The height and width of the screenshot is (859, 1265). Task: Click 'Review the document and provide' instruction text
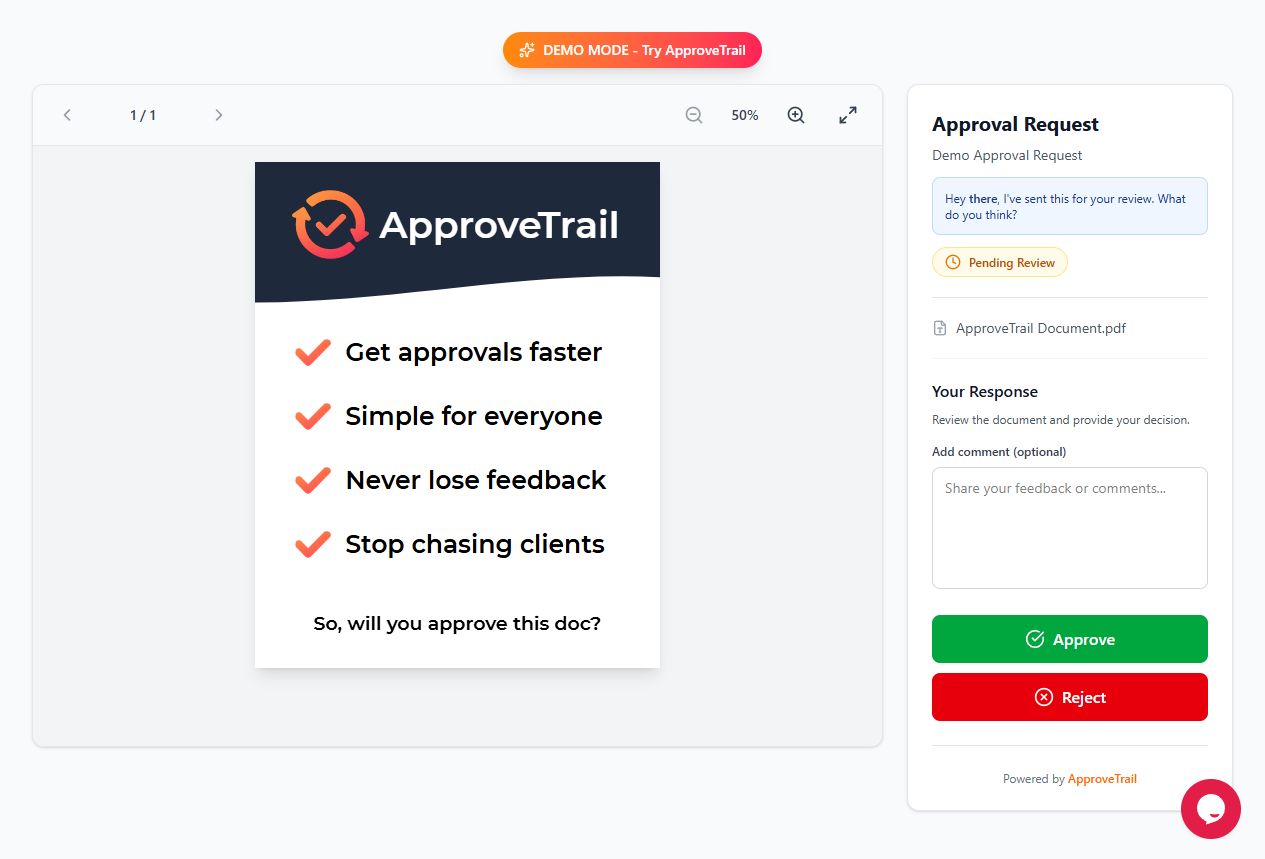(1061, 420)
